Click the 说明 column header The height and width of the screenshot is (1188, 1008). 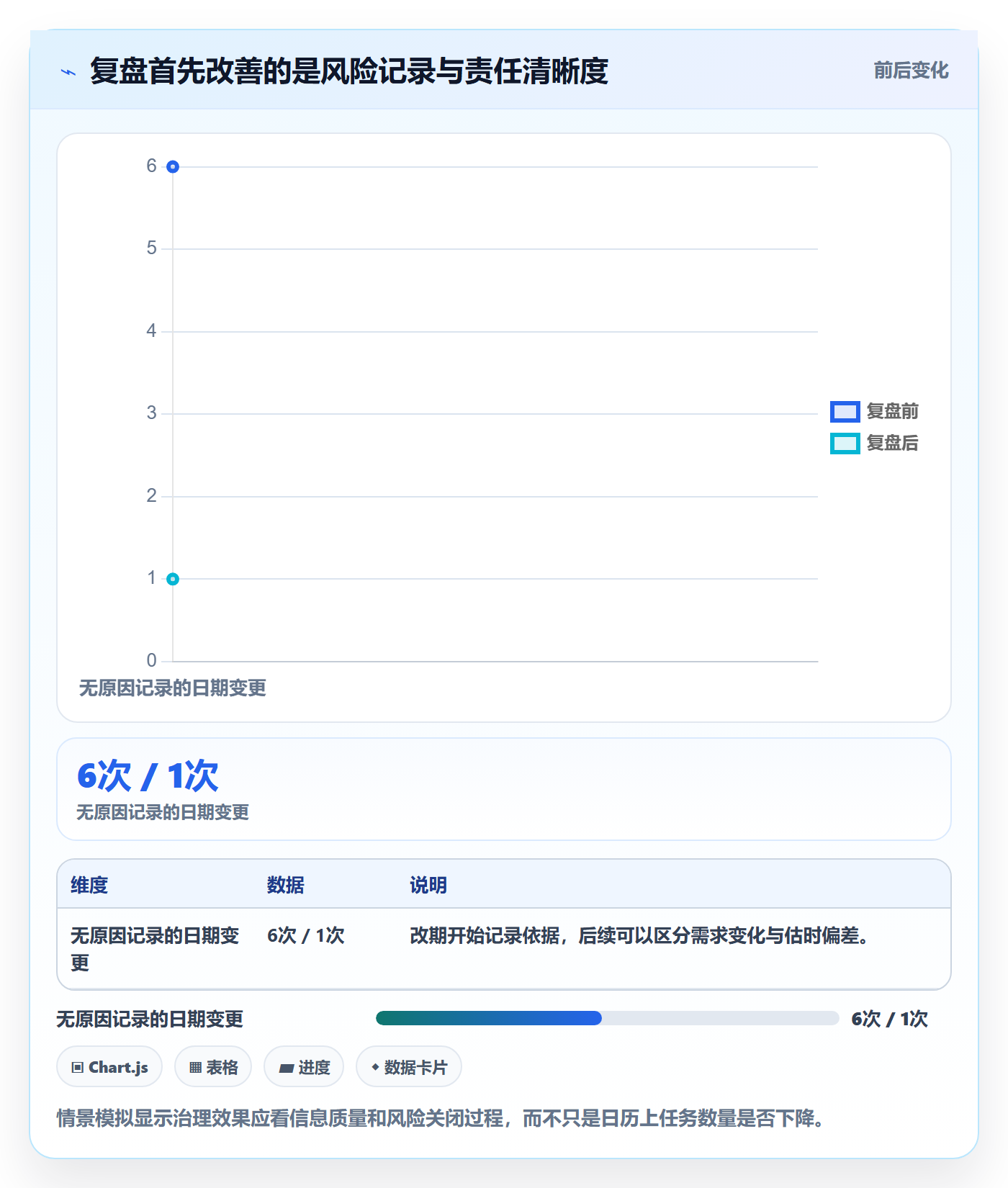coord(428,886)
